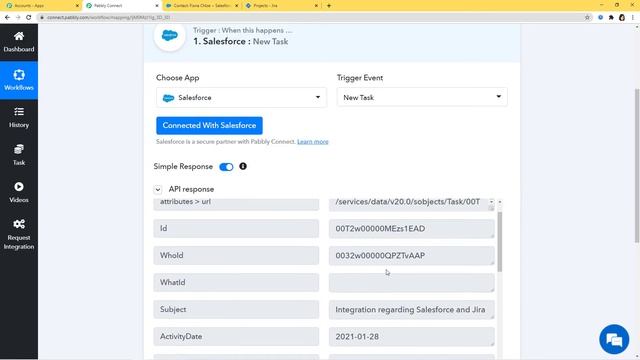Go forward in the browser
Viewport: 640px width, 360px height.
18,18
